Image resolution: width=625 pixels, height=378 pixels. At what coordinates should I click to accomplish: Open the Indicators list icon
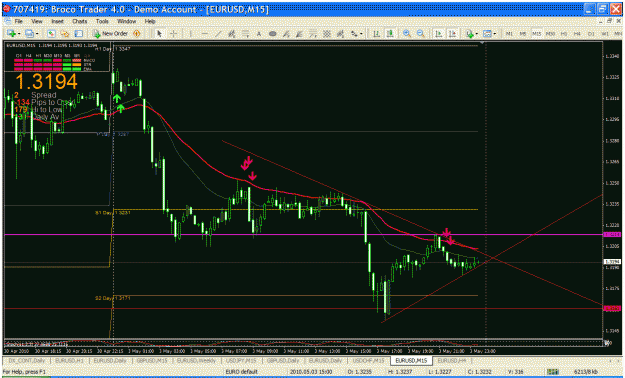tap(470, 34)
